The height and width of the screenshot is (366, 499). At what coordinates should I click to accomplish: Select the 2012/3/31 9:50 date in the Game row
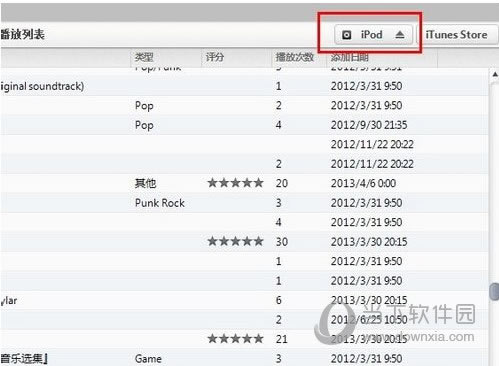click(x=366, y=359)
